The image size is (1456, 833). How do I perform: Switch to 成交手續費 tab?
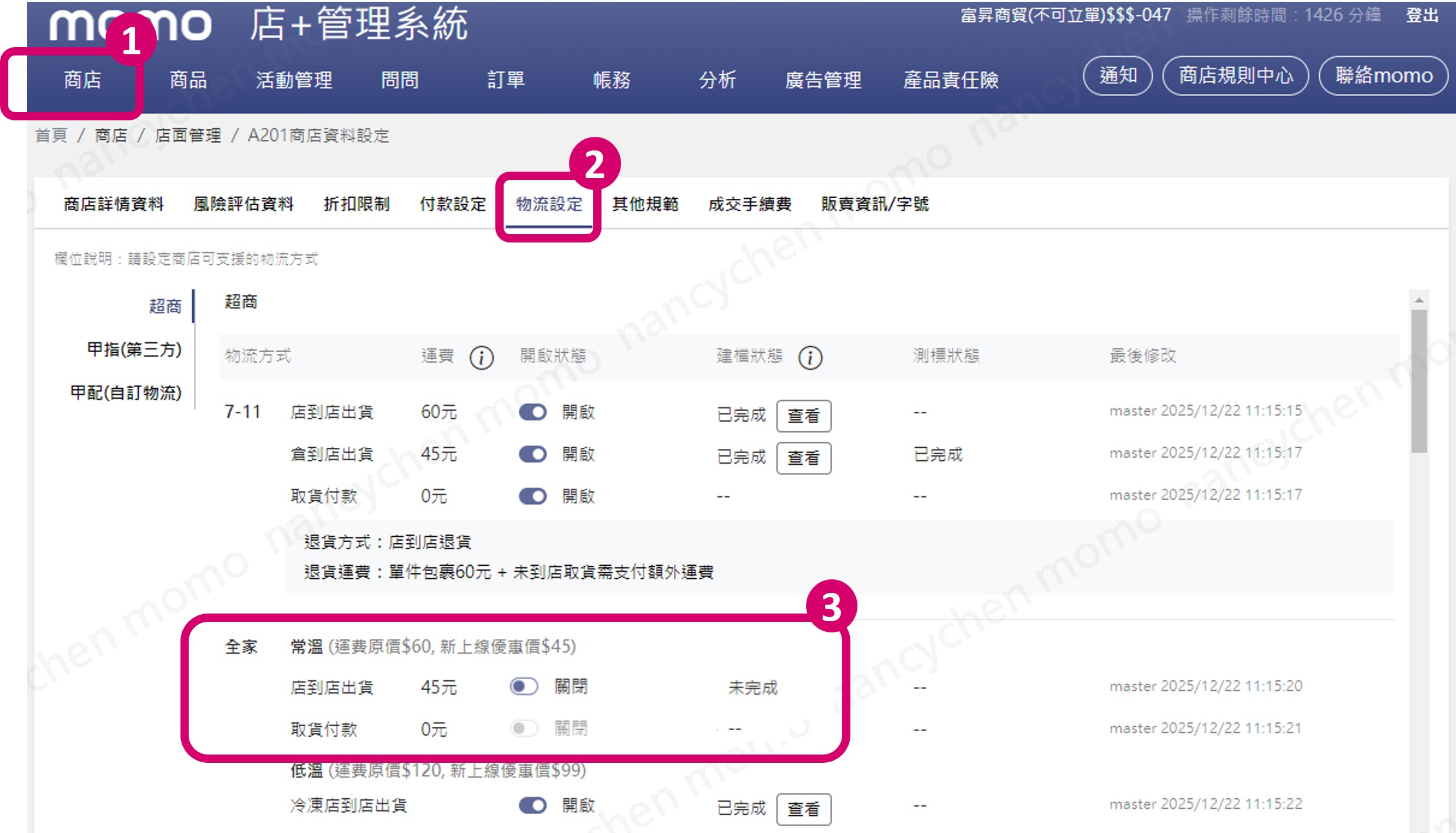click(x=750, y=204)
